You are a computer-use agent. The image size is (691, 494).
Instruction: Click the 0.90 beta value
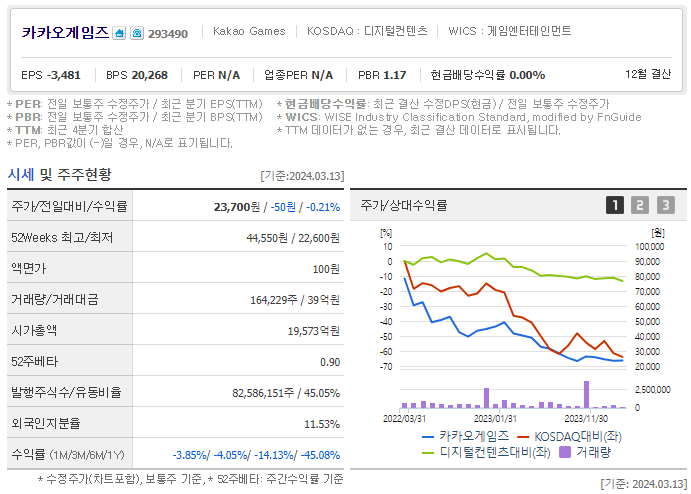[330, 362]
